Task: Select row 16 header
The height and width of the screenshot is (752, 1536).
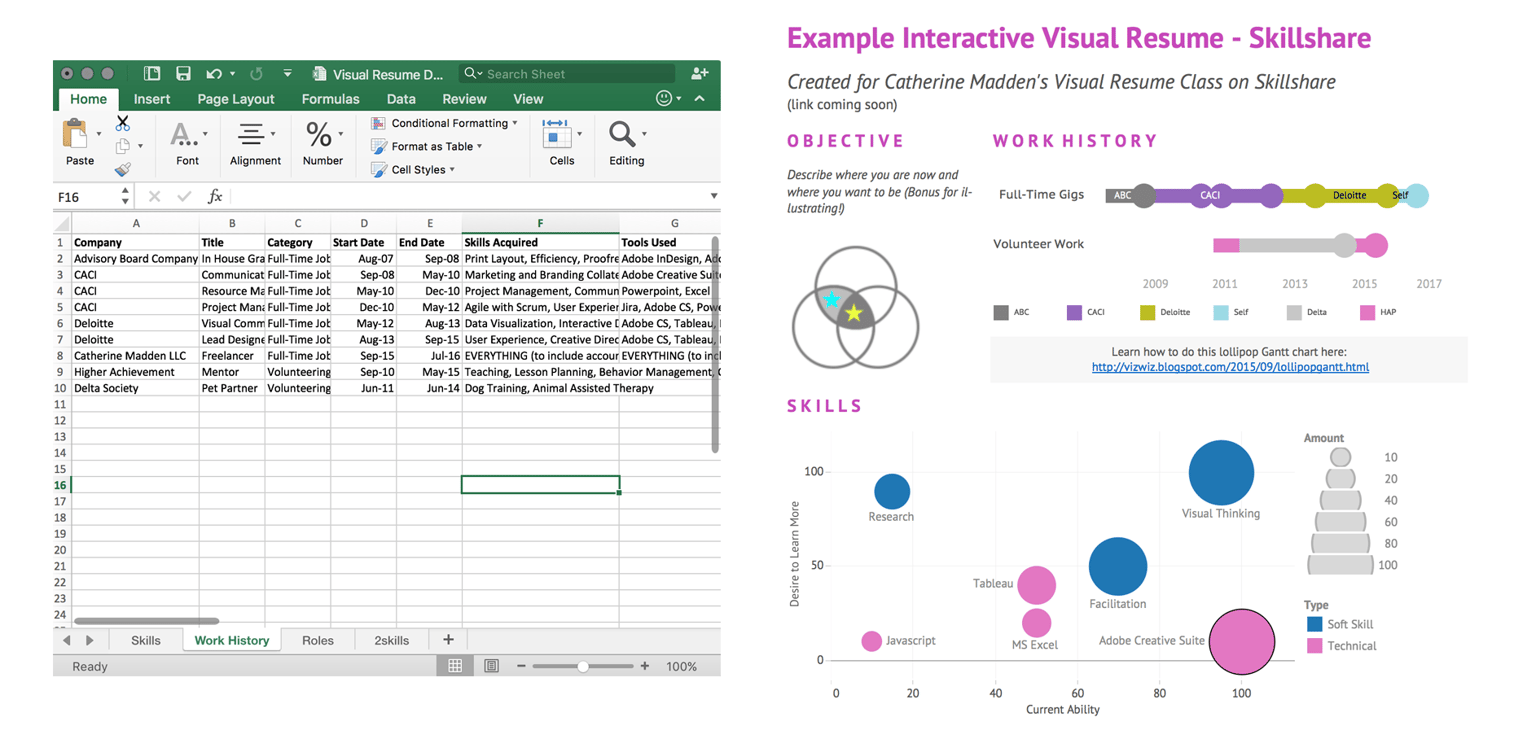Action: pyautogui.click(x=61, y=485)
